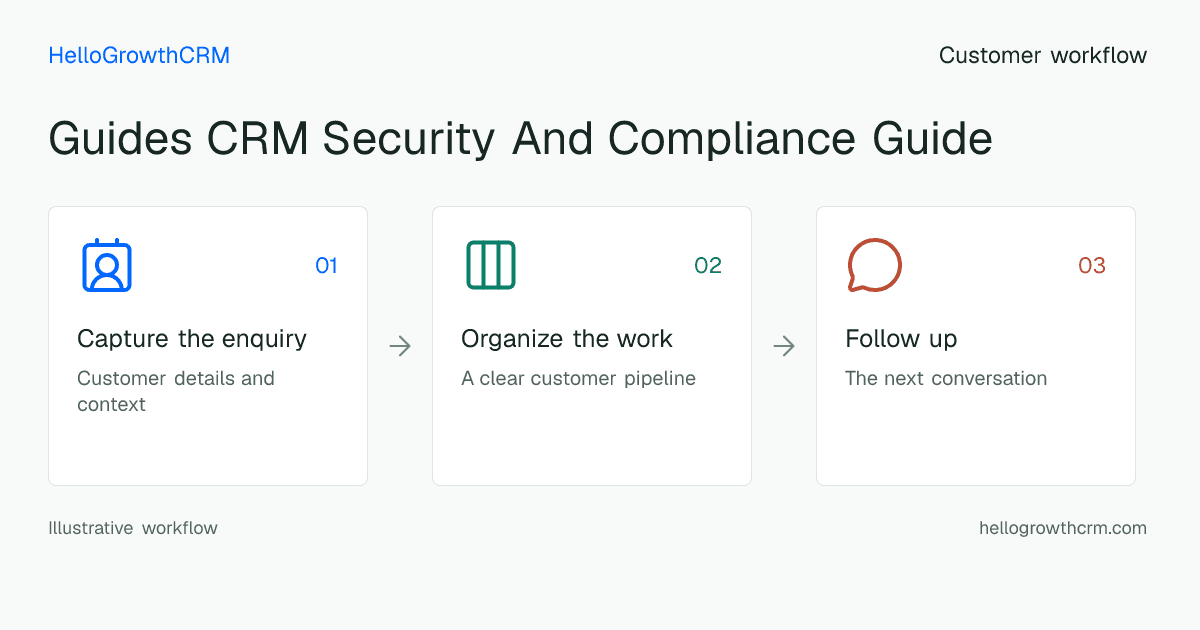Click the arrow after Capture the enquiry card
Image resolution: width=1200 pixels, height=630 pixels.
tap(400, 346)
